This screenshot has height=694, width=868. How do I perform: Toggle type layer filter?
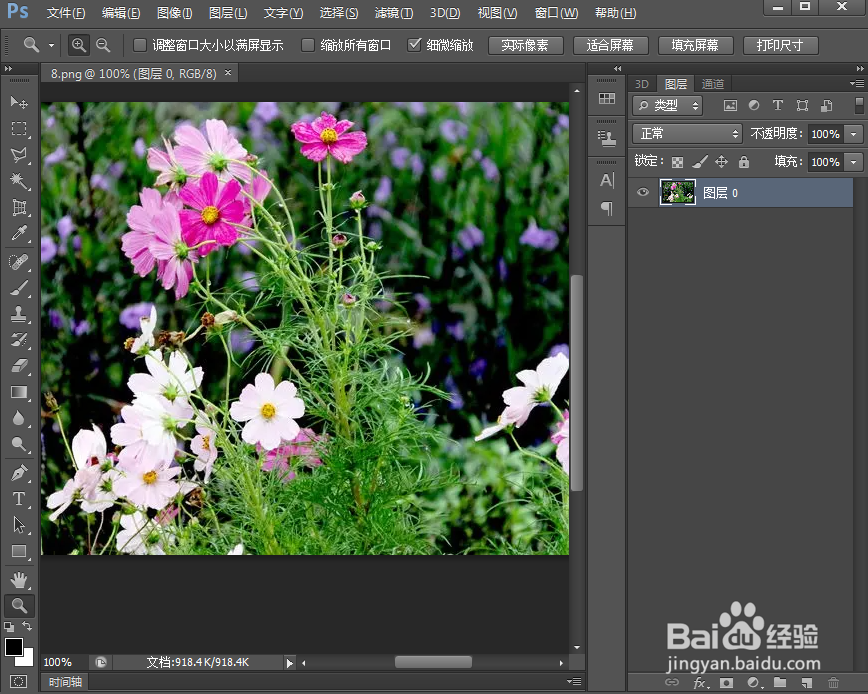778,105
